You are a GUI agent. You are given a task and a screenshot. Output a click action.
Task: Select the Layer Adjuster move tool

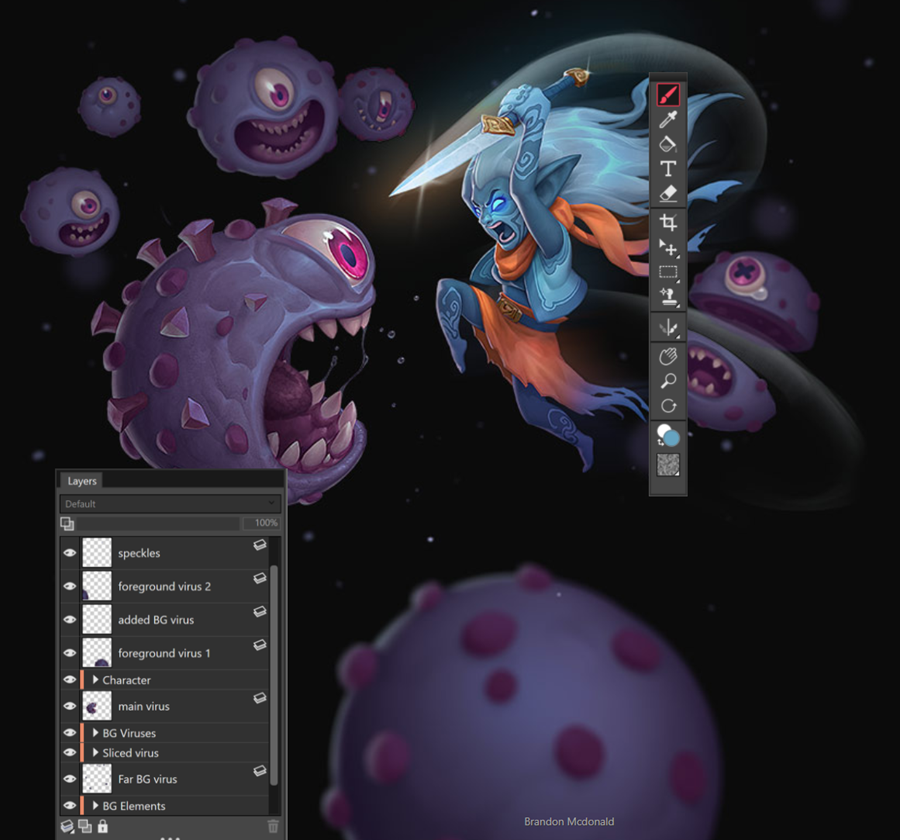tap(668, 247)
